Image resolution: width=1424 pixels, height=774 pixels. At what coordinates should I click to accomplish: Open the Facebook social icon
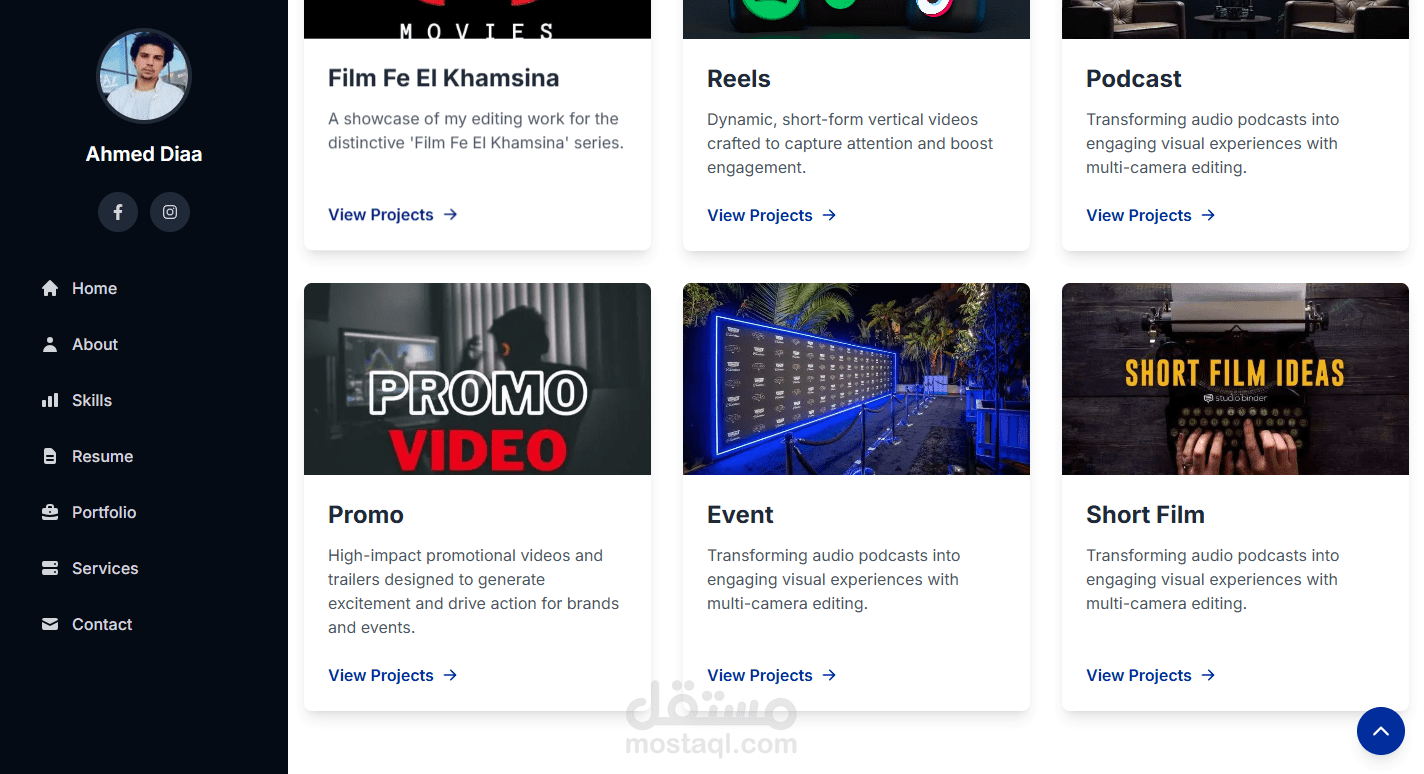tap(118, 212)
